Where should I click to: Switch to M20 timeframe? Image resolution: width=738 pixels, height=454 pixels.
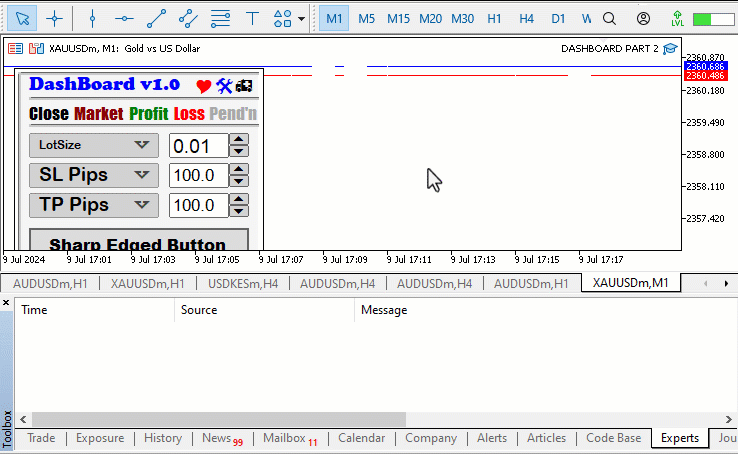pos(430,19)
